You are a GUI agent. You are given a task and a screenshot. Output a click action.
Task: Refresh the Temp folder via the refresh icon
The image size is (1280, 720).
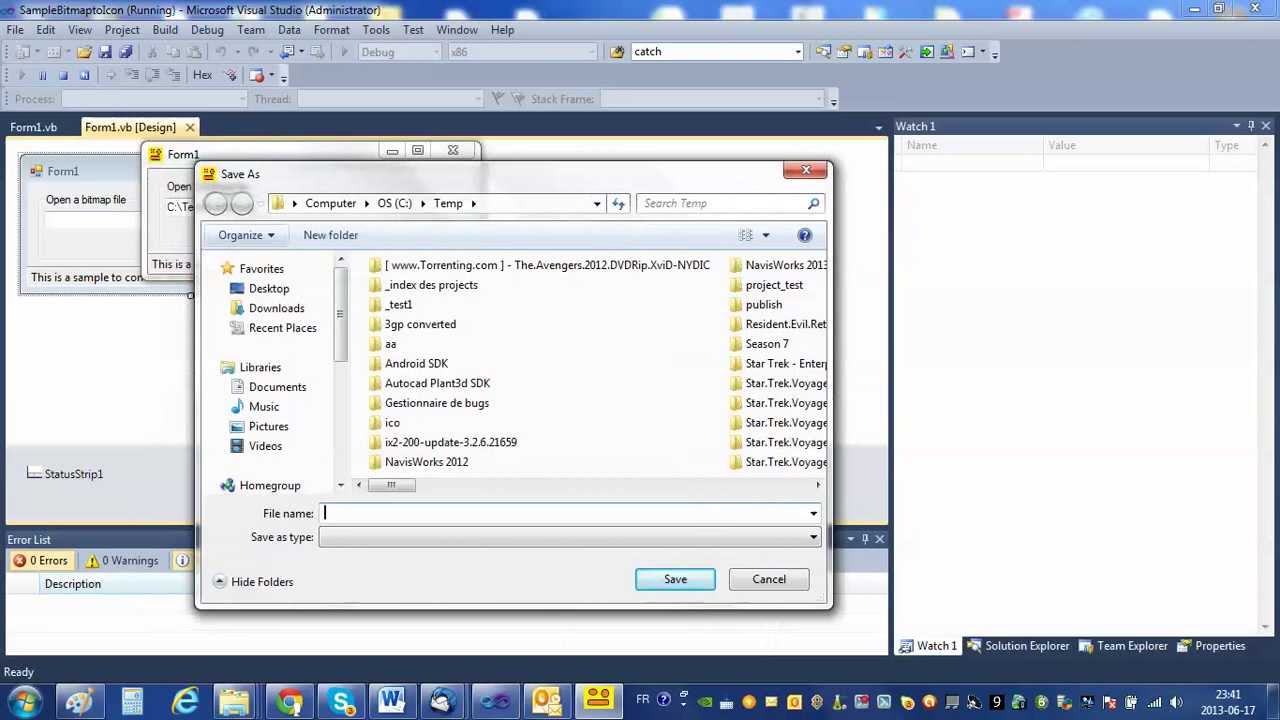(618, 203)
